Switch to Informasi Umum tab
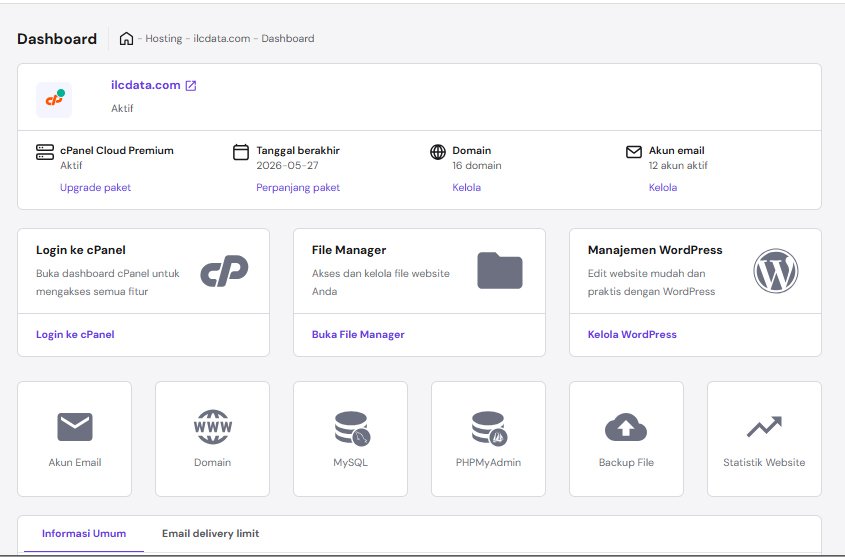Screen dimensions: 845x557 [x=84, y=533]
